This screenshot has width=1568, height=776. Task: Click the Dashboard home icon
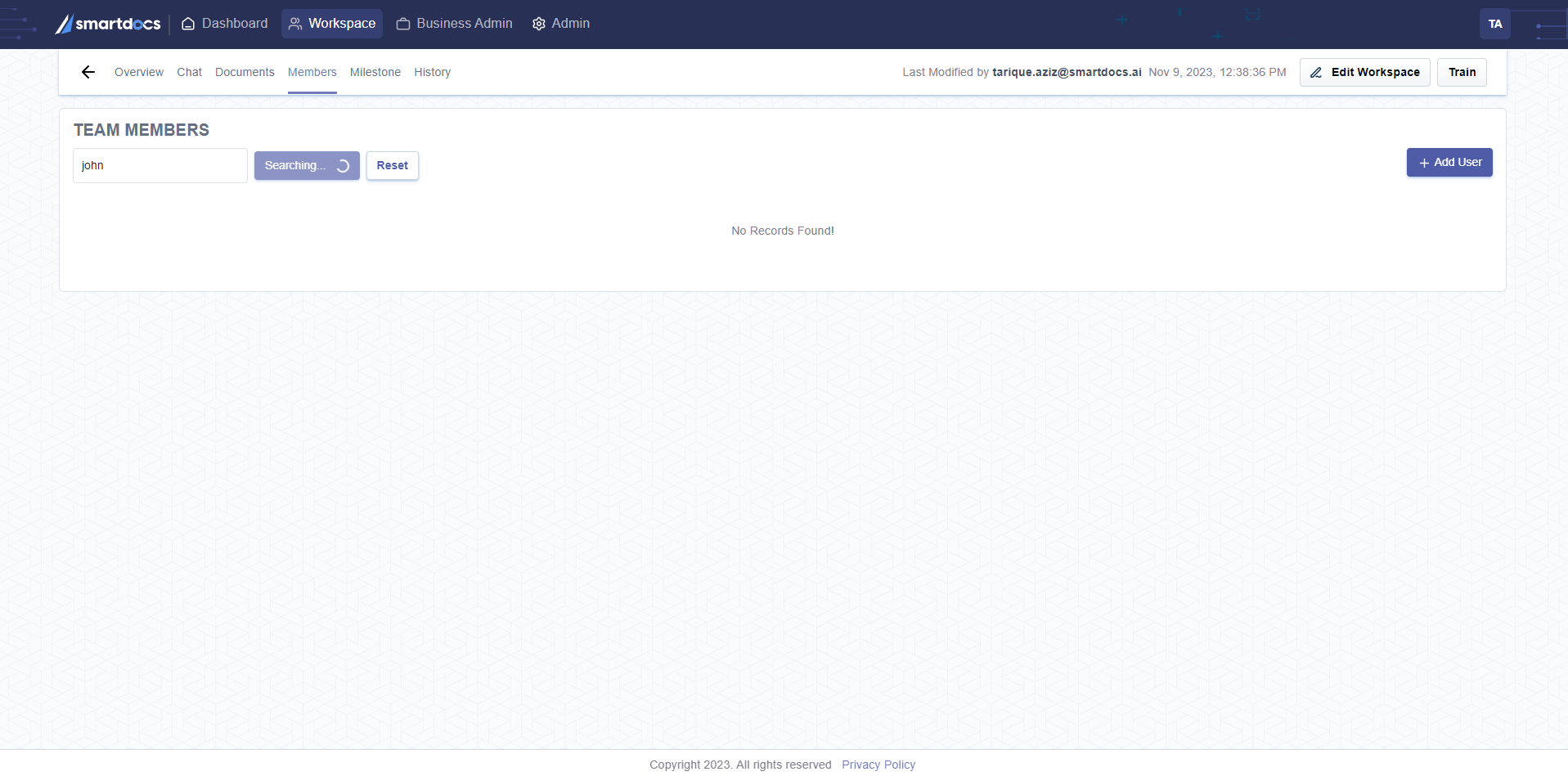click(x=188, y=24)
